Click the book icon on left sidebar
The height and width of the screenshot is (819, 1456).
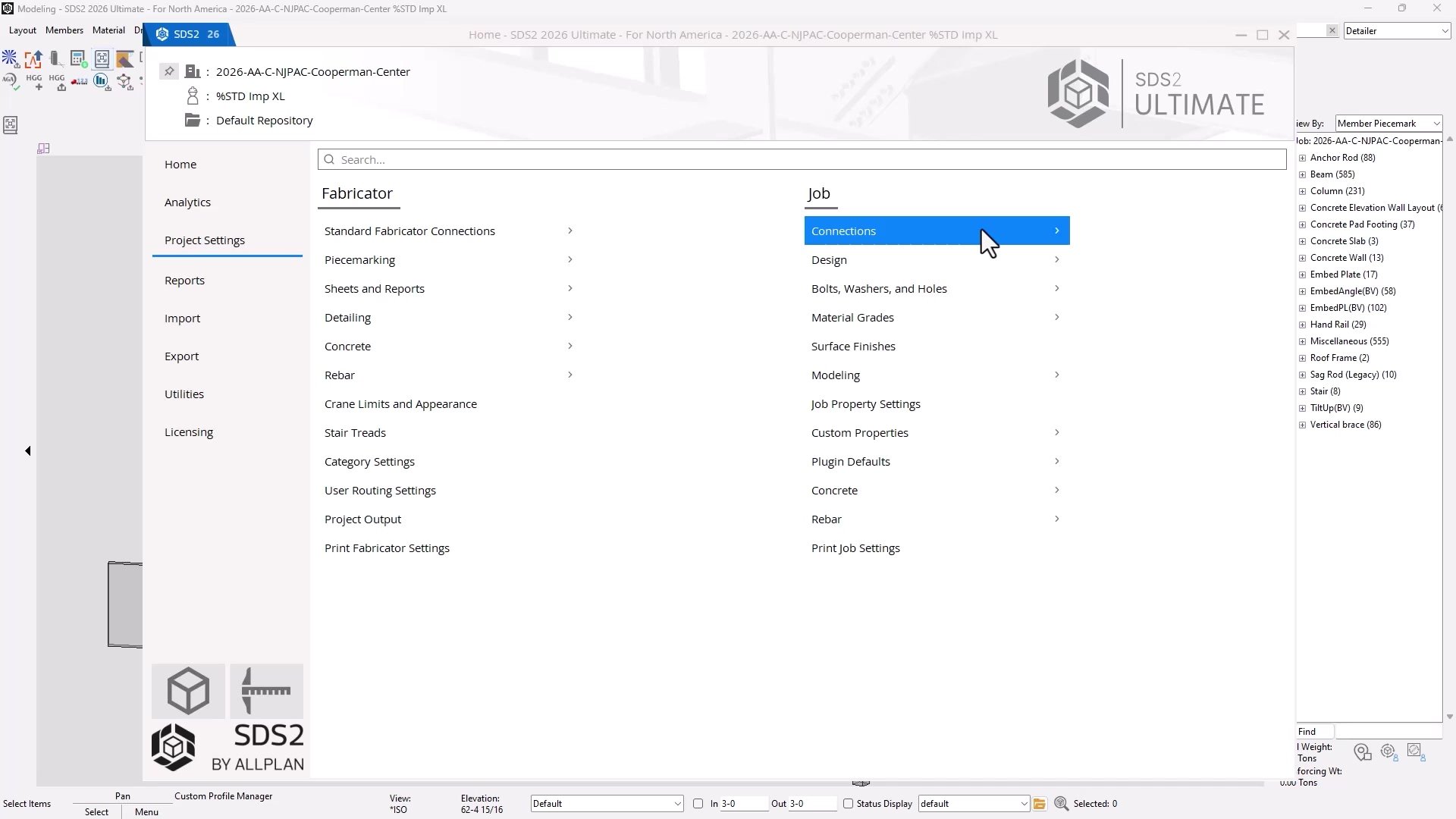[11, 125]
